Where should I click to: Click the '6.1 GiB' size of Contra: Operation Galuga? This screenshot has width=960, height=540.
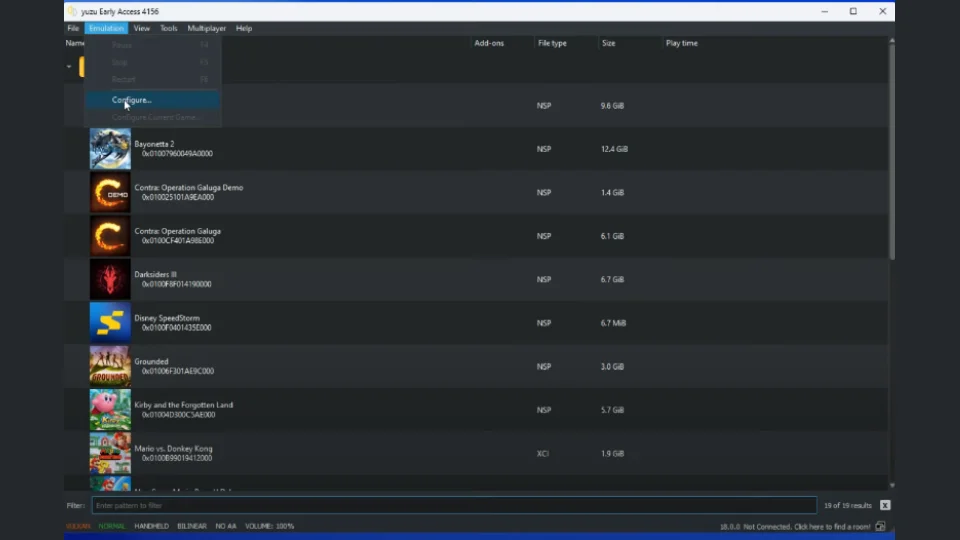click(x=612, y=236)
